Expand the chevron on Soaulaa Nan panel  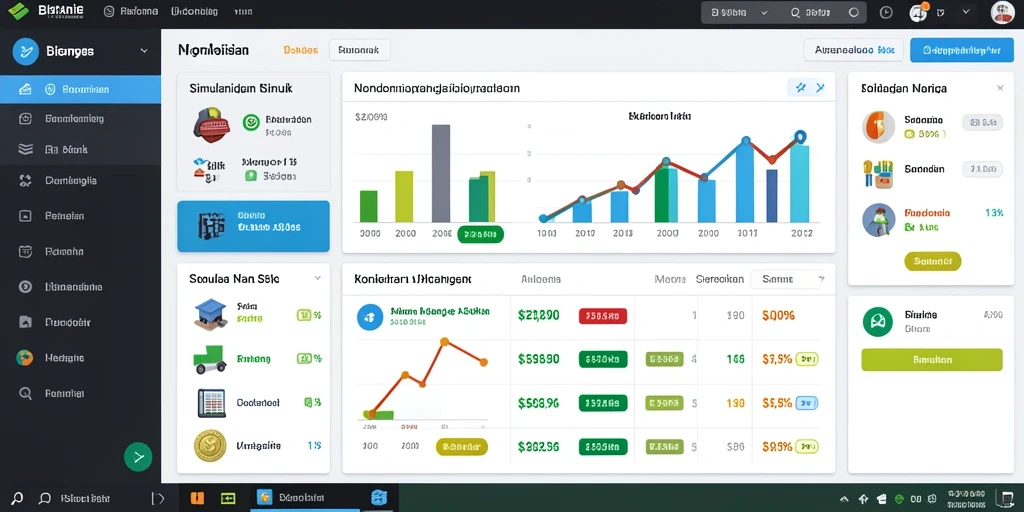(x=317, y=278)
